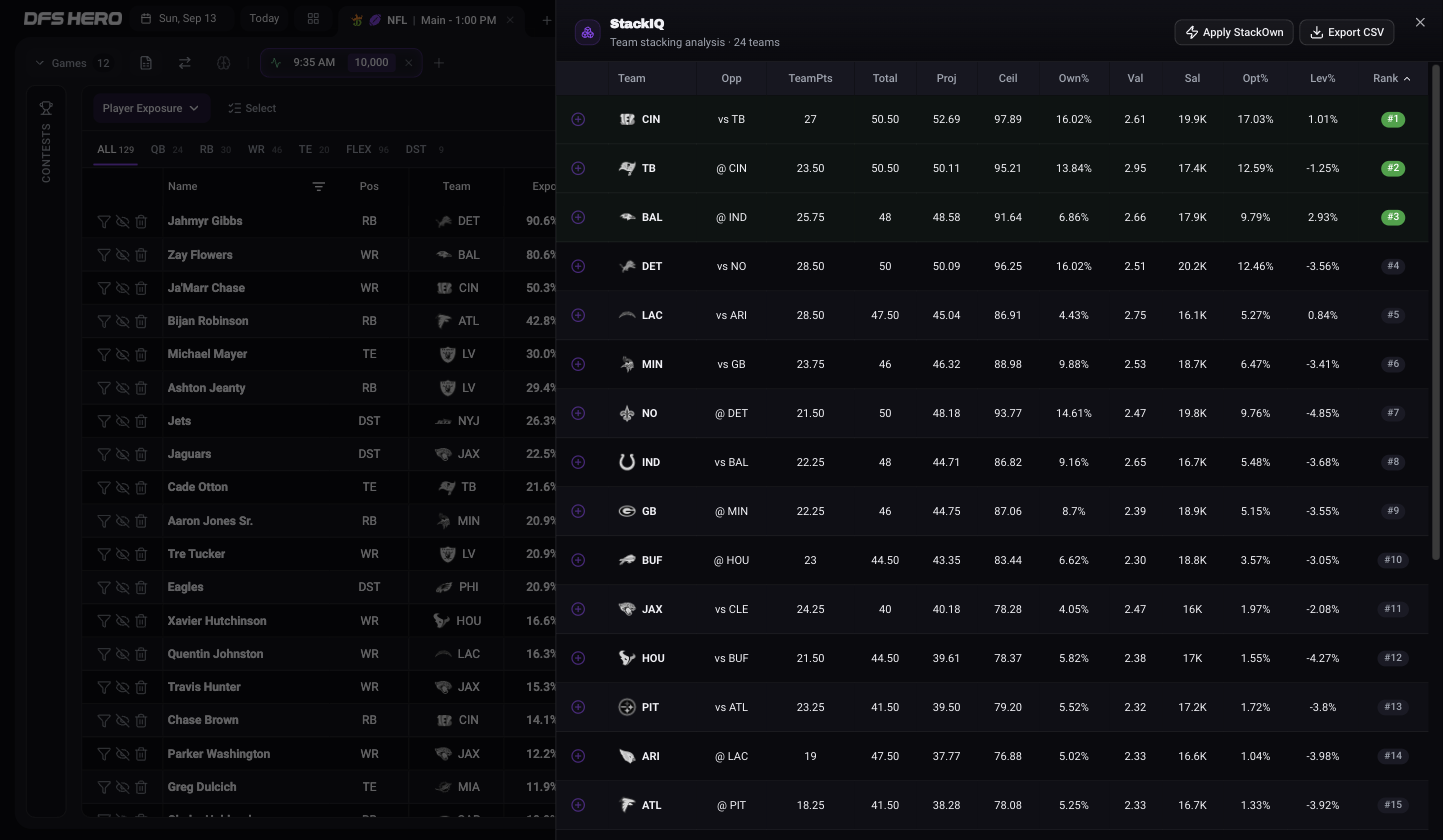Close the StackIQ panel
Screen dimensions: 1443x840
pyautogui.click(x=1420, y=22)
